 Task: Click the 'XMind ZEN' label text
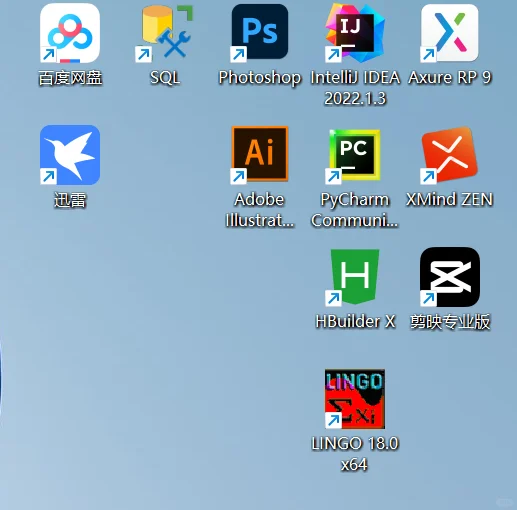tap(450, 200)
